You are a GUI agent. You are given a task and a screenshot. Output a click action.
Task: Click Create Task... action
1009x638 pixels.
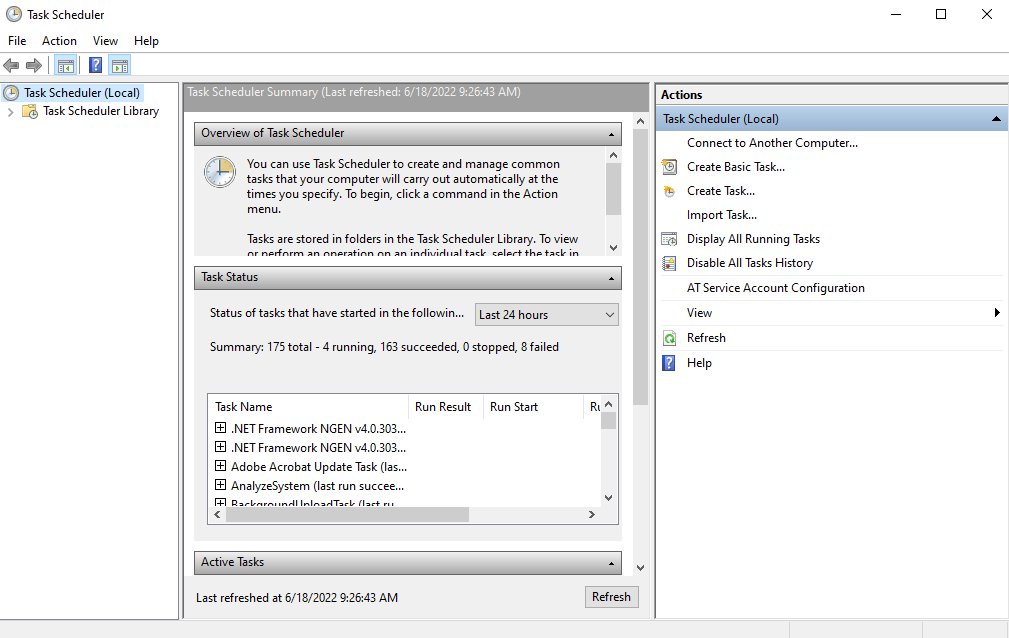tap(721, 191)
